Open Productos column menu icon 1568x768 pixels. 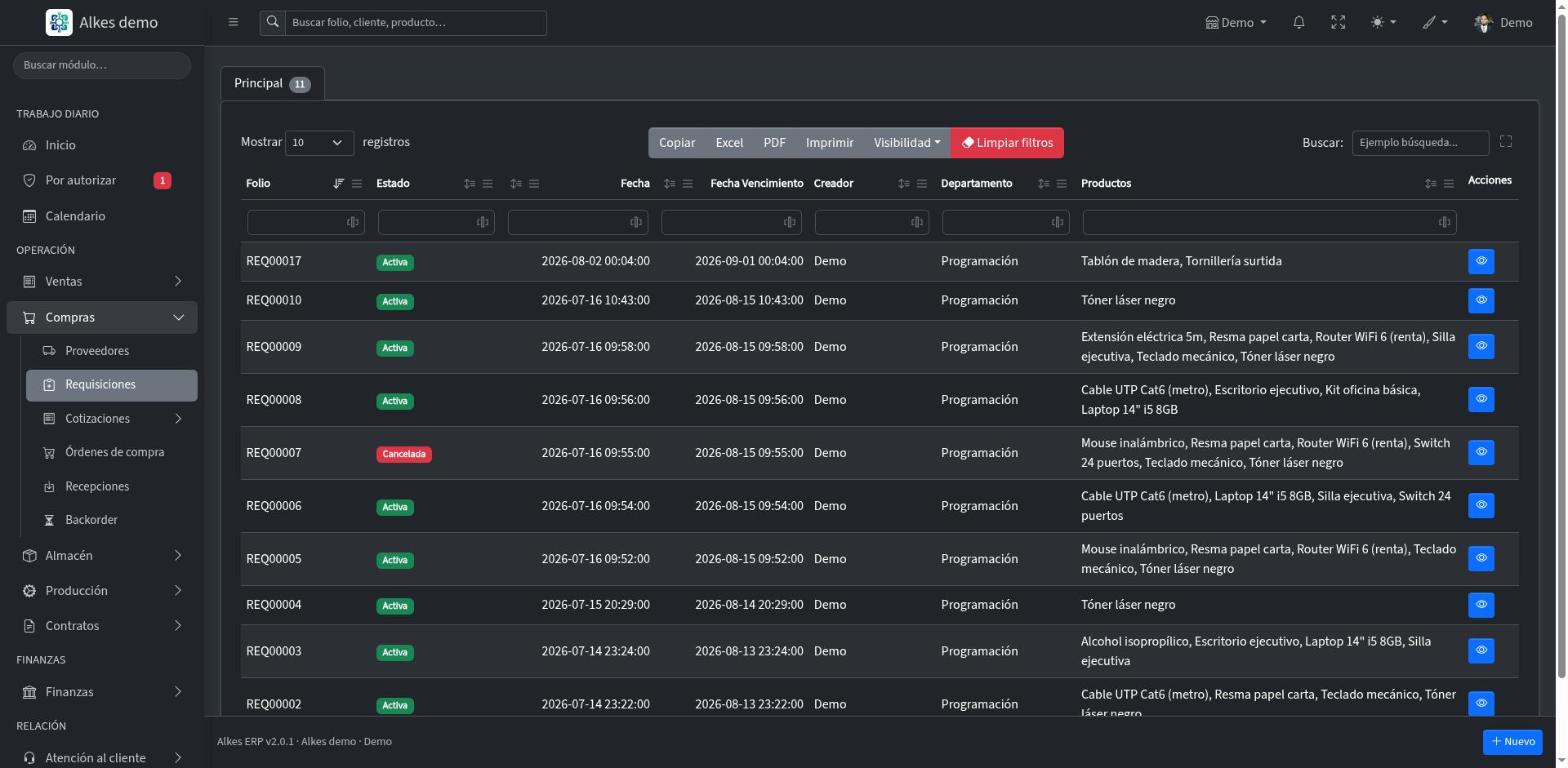click(x=1449, y=184)
